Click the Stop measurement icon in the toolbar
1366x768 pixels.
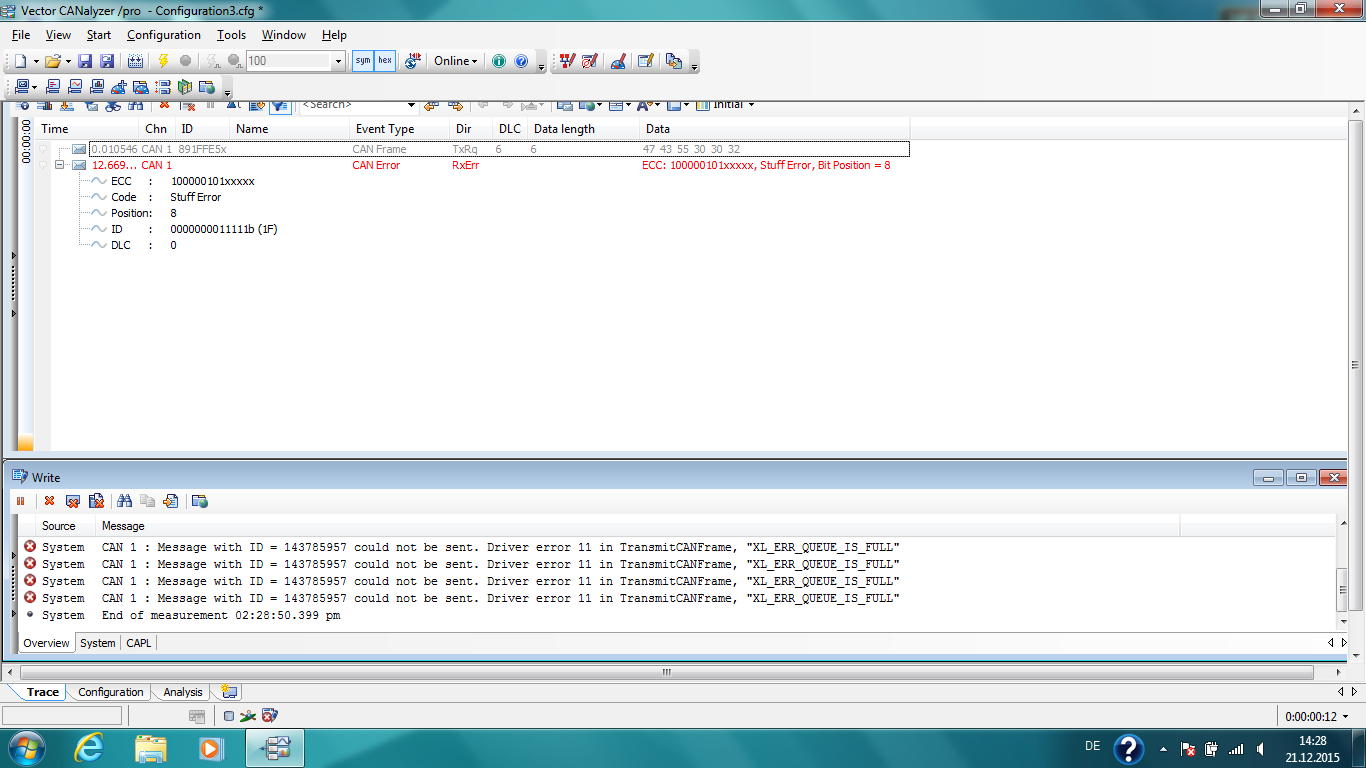point(185,61)
